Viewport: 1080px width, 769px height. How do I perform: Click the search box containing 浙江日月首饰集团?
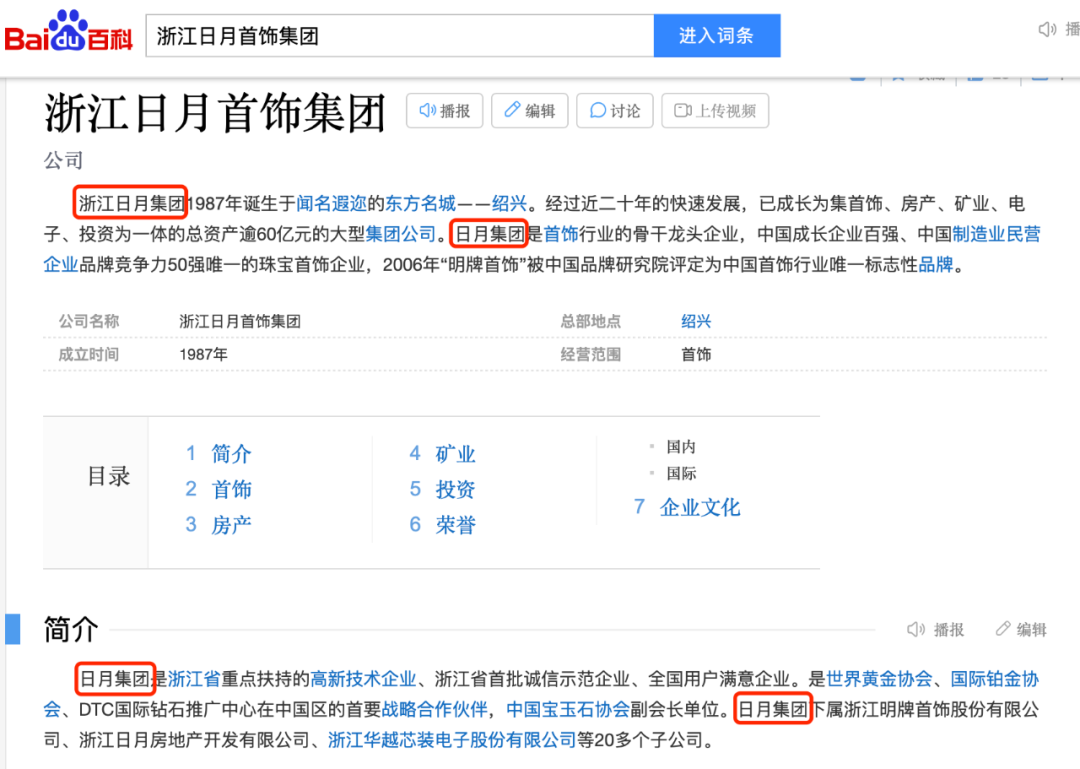click(x=399, y=36)
